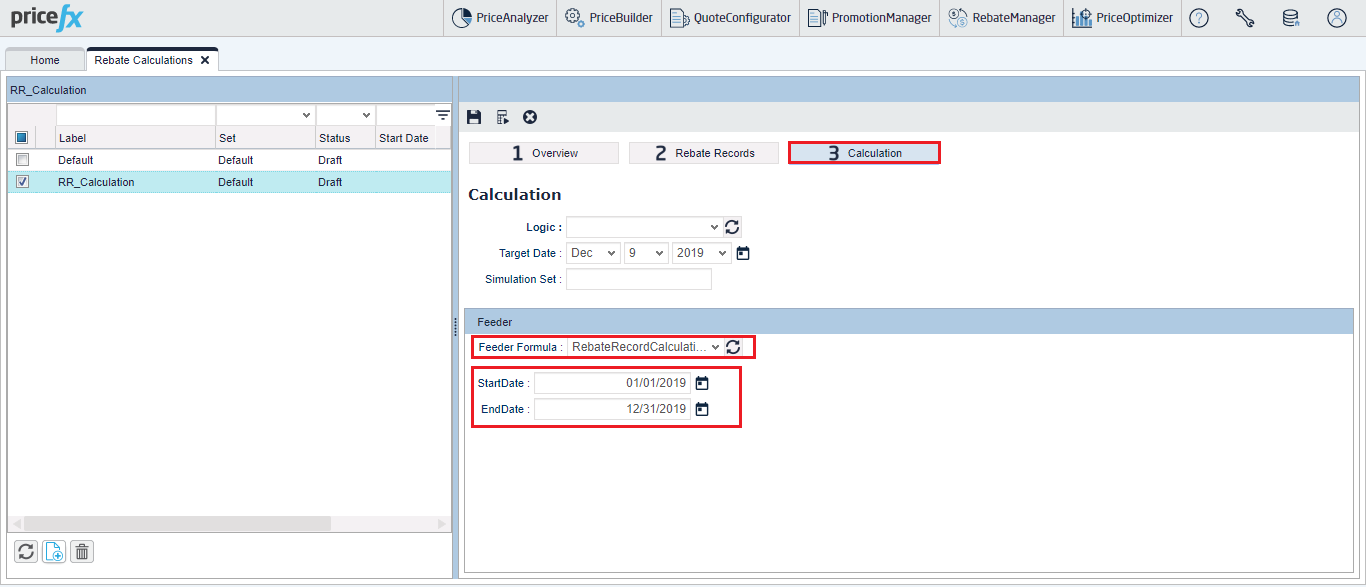Image resolution: width=1366 pixels, height=587 pixels.
Task: Delete selected calculation with trash icon
Action: tap(82, 551)
